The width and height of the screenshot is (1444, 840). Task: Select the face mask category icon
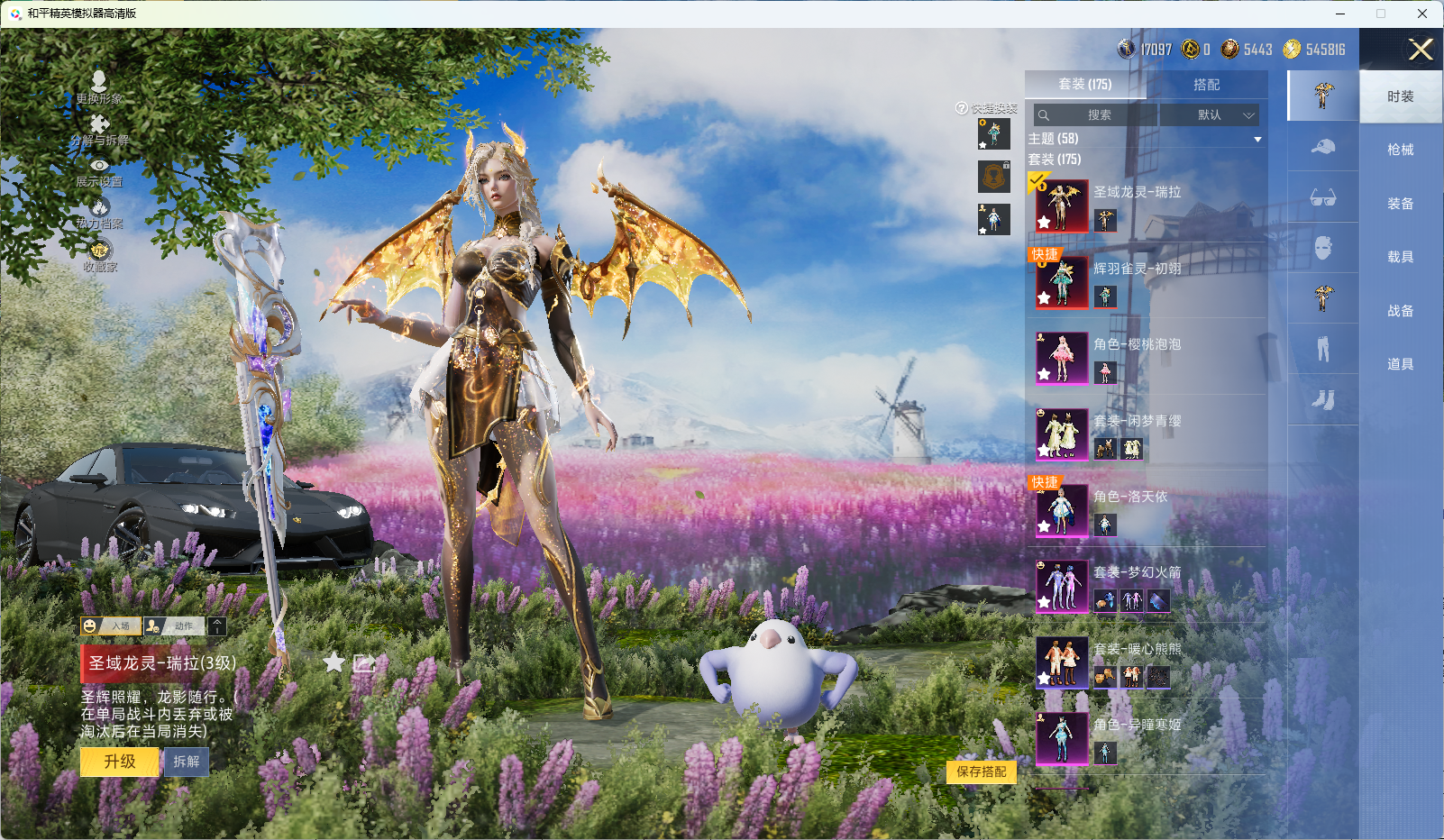pyautogui.click(x=1322, y=248)
